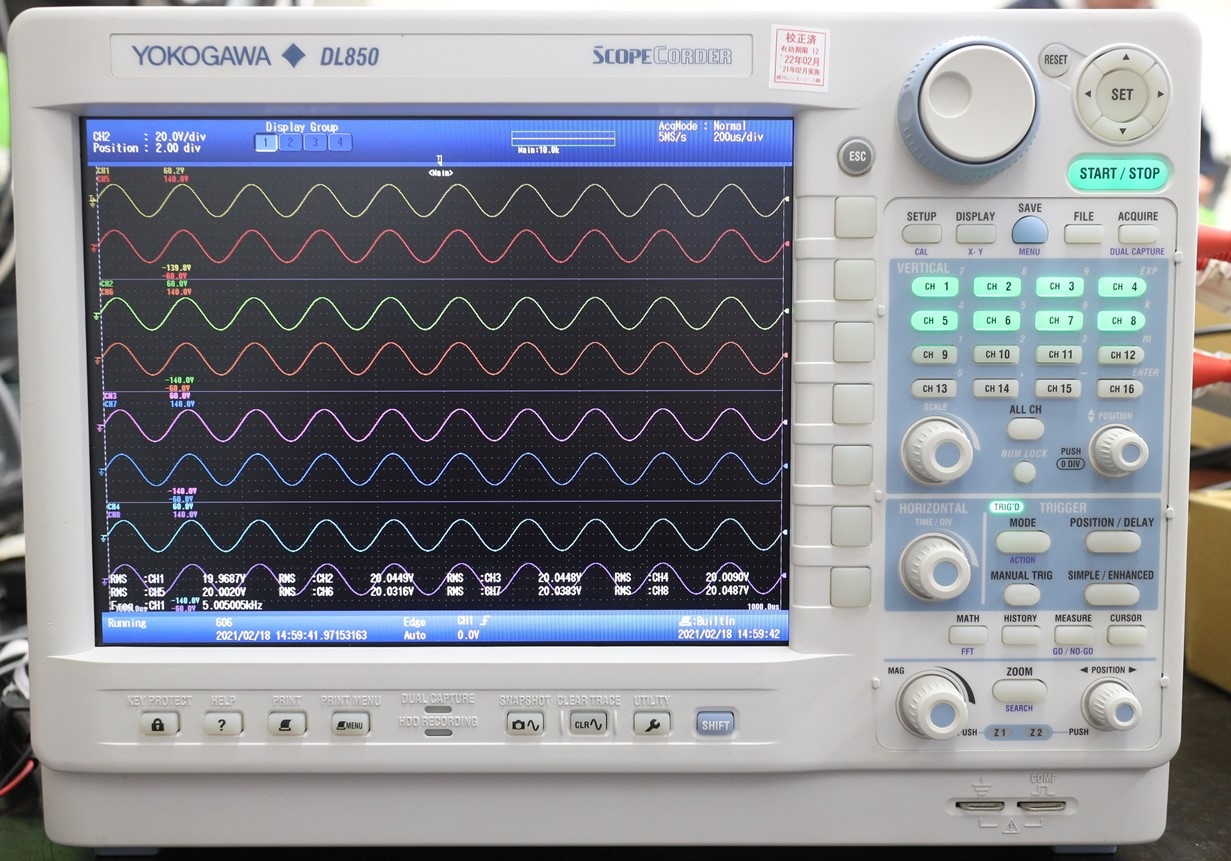1231x861 pixels.
Task: Open the FILE menu button
Action: tap(1083, 234)
